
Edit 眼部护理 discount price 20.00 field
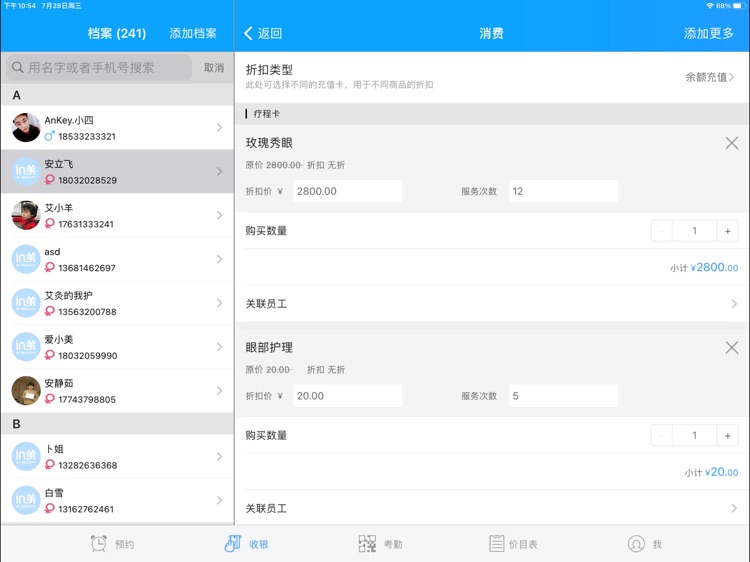tap(348, 396)
